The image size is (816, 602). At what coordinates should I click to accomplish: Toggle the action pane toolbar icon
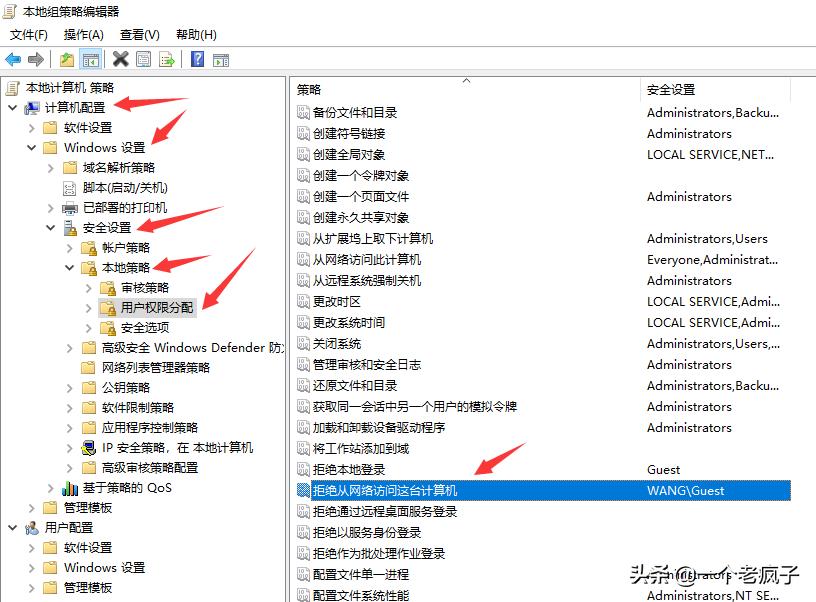tap(222, 58)
